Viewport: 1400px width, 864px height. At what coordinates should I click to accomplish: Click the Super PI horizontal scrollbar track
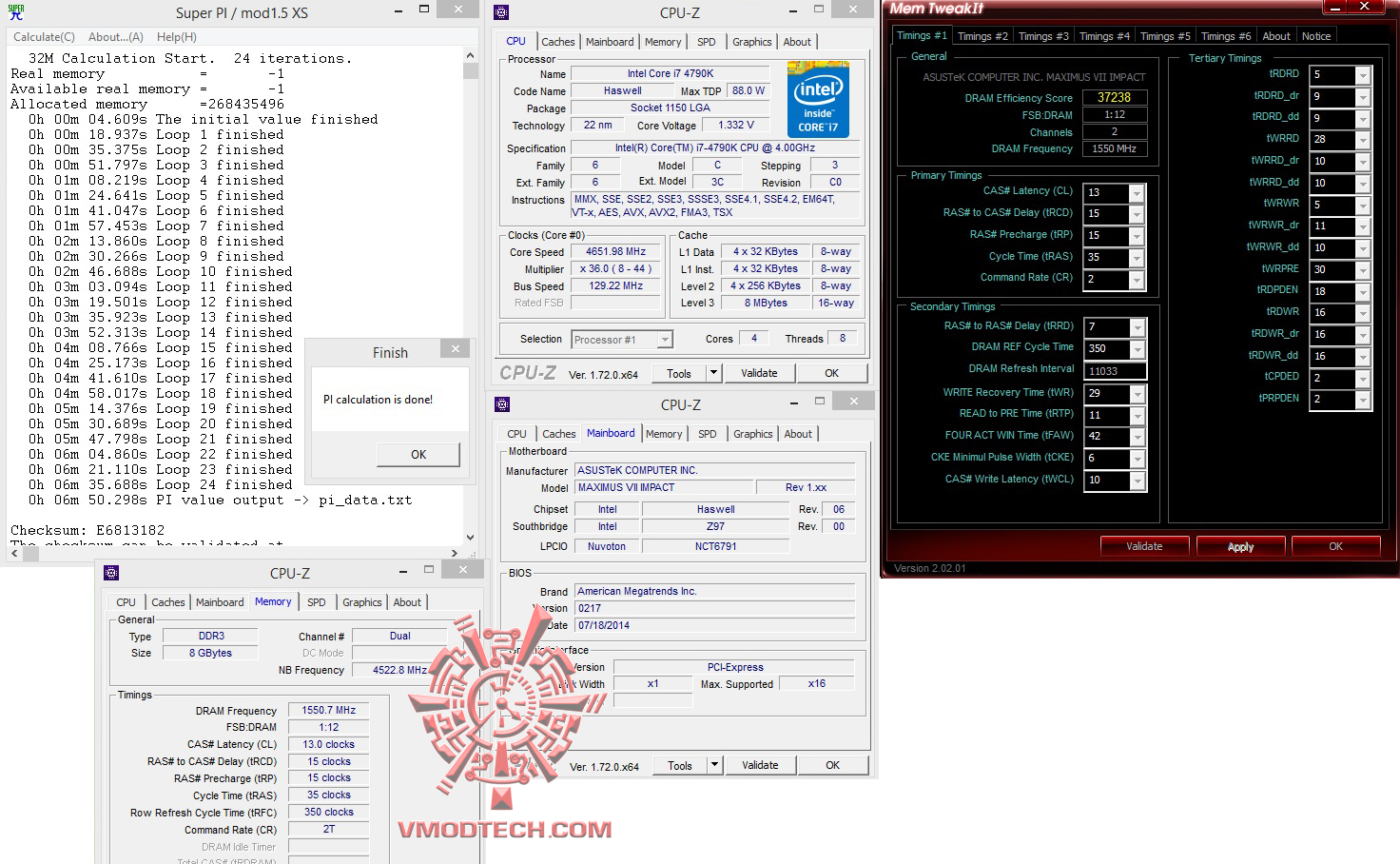[233, 552]
